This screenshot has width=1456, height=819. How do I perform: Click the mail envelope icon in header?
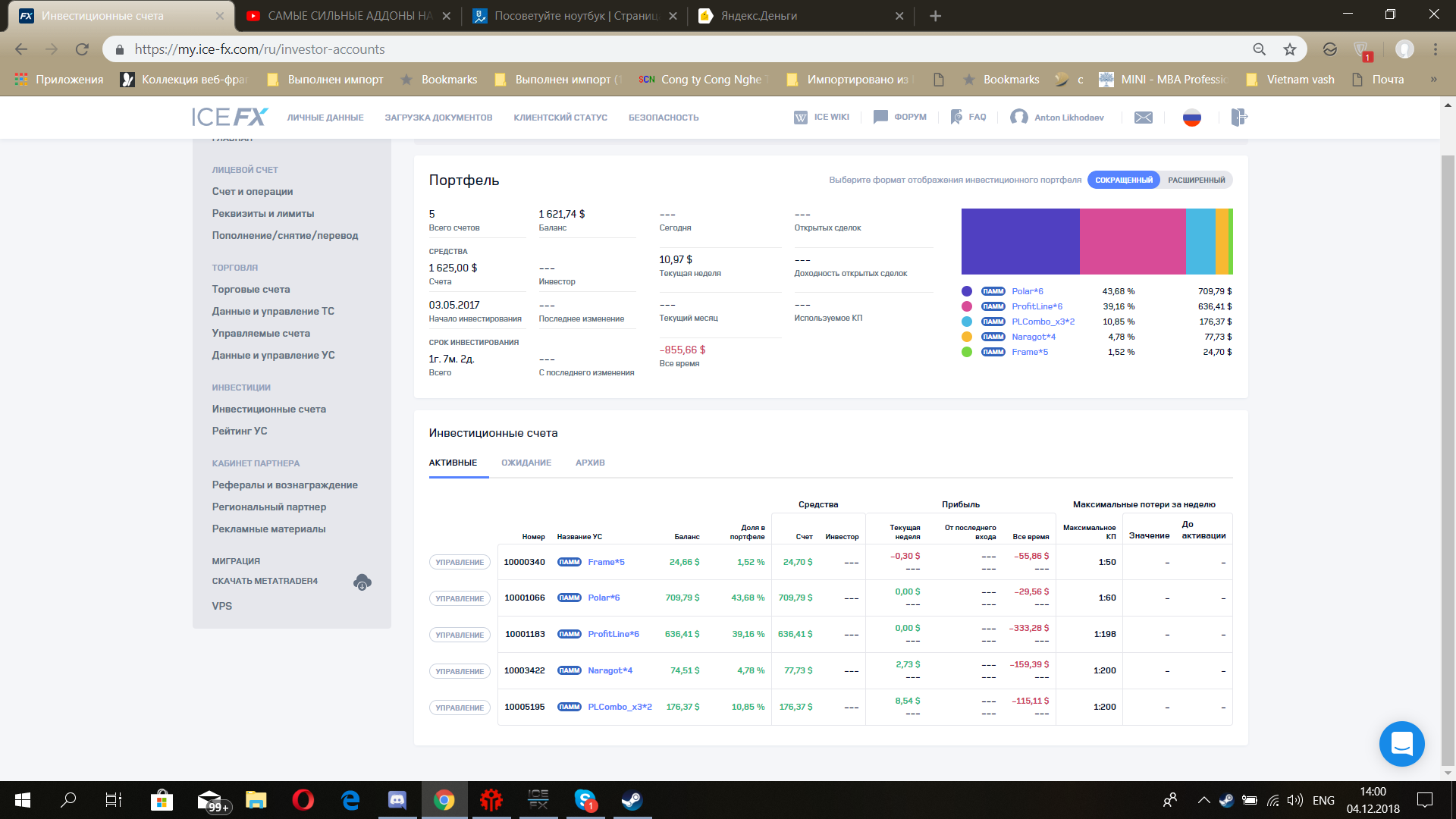pyautogui.click(x=1143, y=118)
